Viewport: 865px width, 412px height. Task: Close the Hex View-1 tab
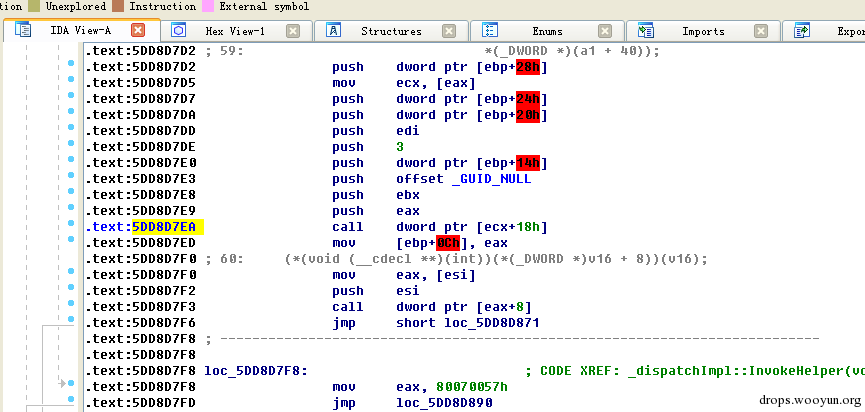(293, 31)
